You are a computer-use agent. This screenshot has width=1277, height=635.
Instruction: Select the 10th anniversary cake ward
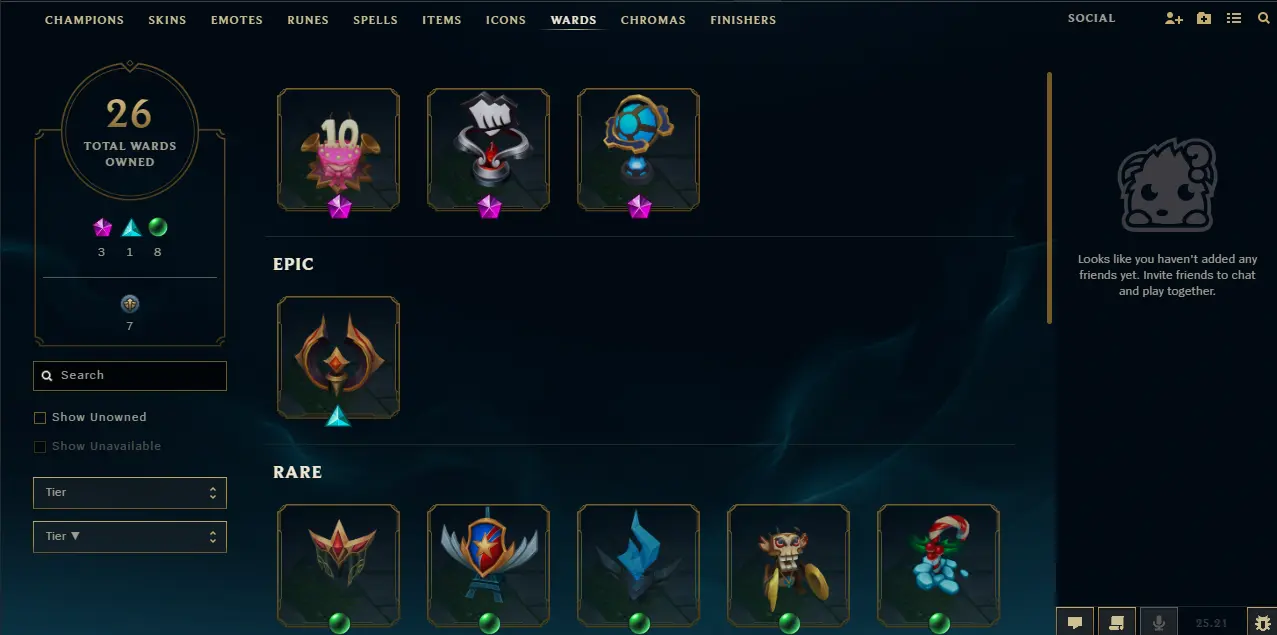pos(338,150)
